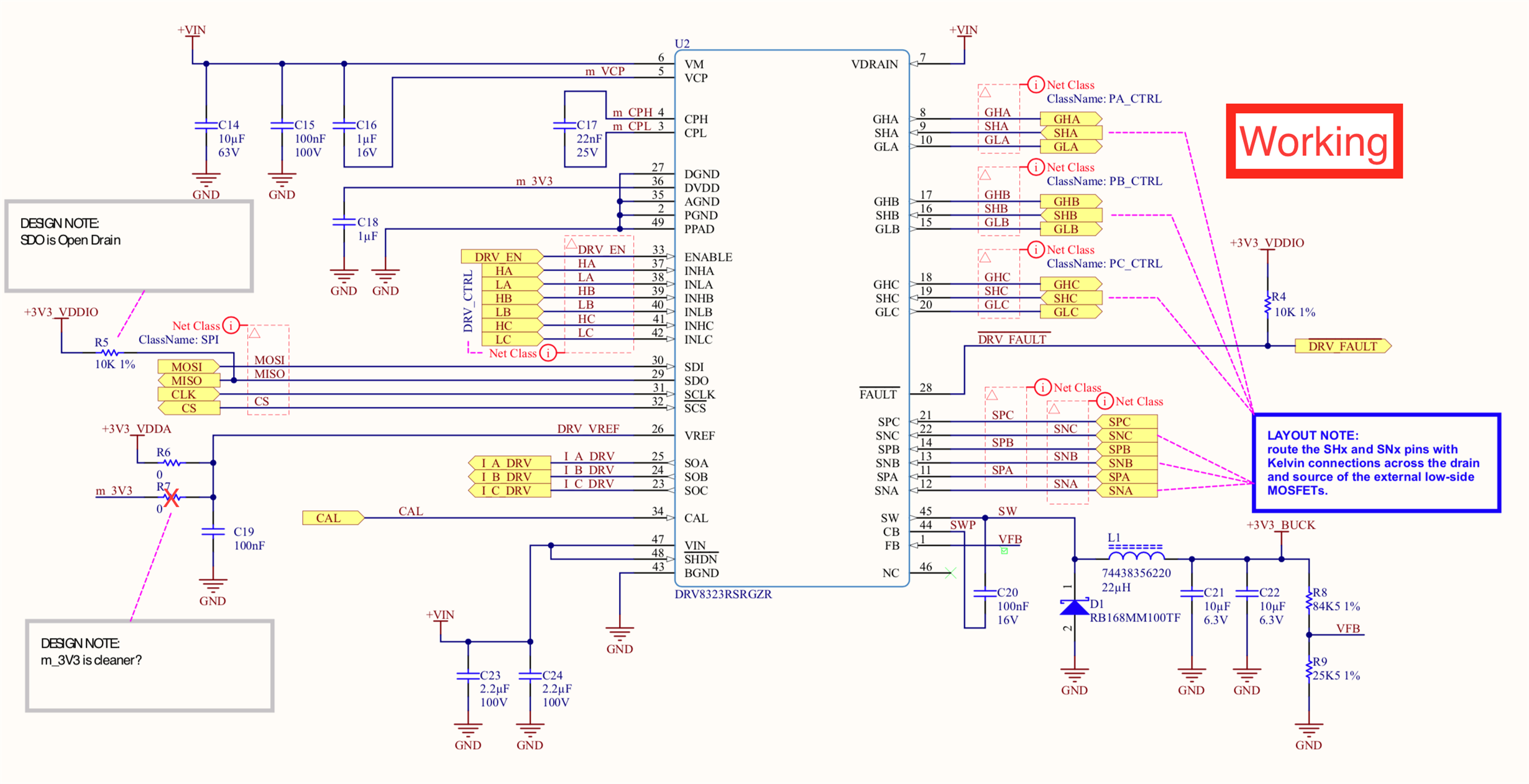Select MOSI port
1529x784 pixels.
188,367
